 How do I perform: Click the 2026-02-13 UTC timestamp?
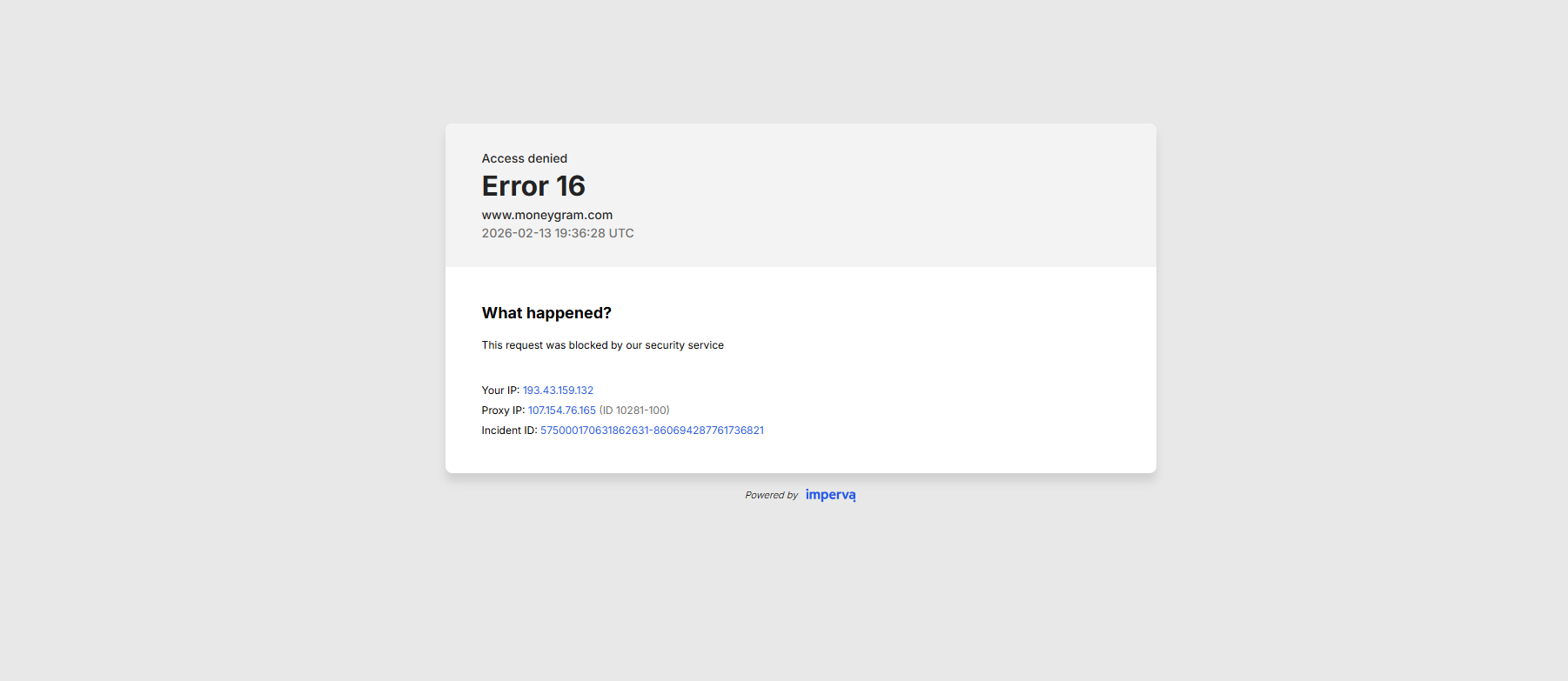click(x=557, y=233)
